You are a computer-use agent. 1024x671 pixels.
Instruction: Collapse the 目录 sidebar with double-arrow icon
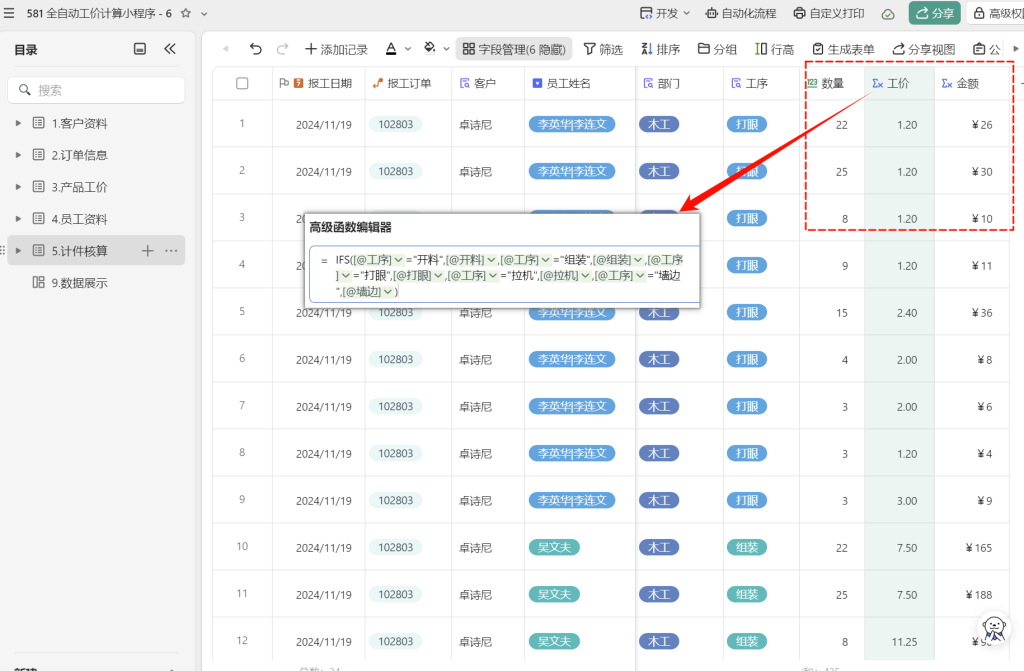click(170, 49)
